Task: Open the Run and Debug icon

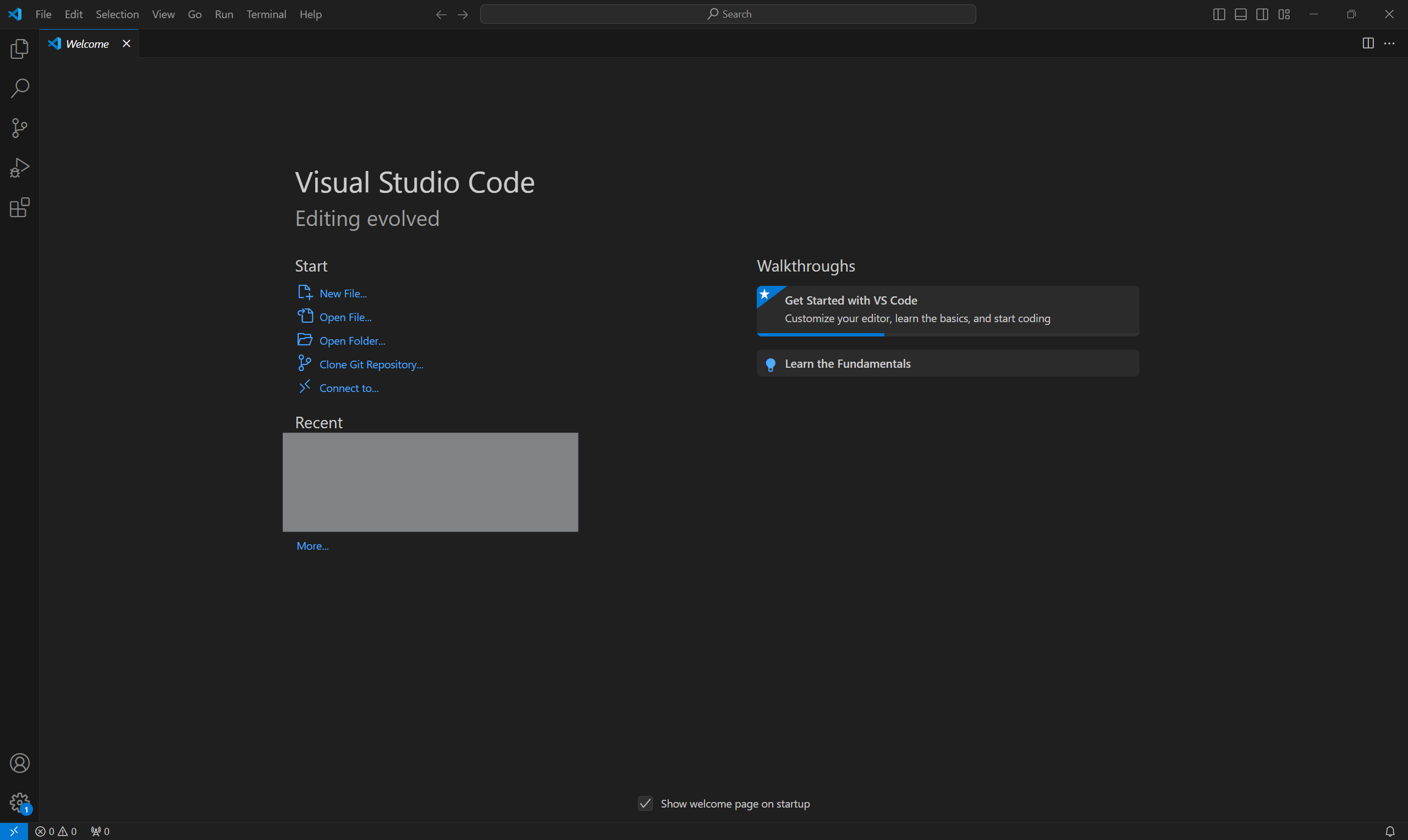Action: 19,168
